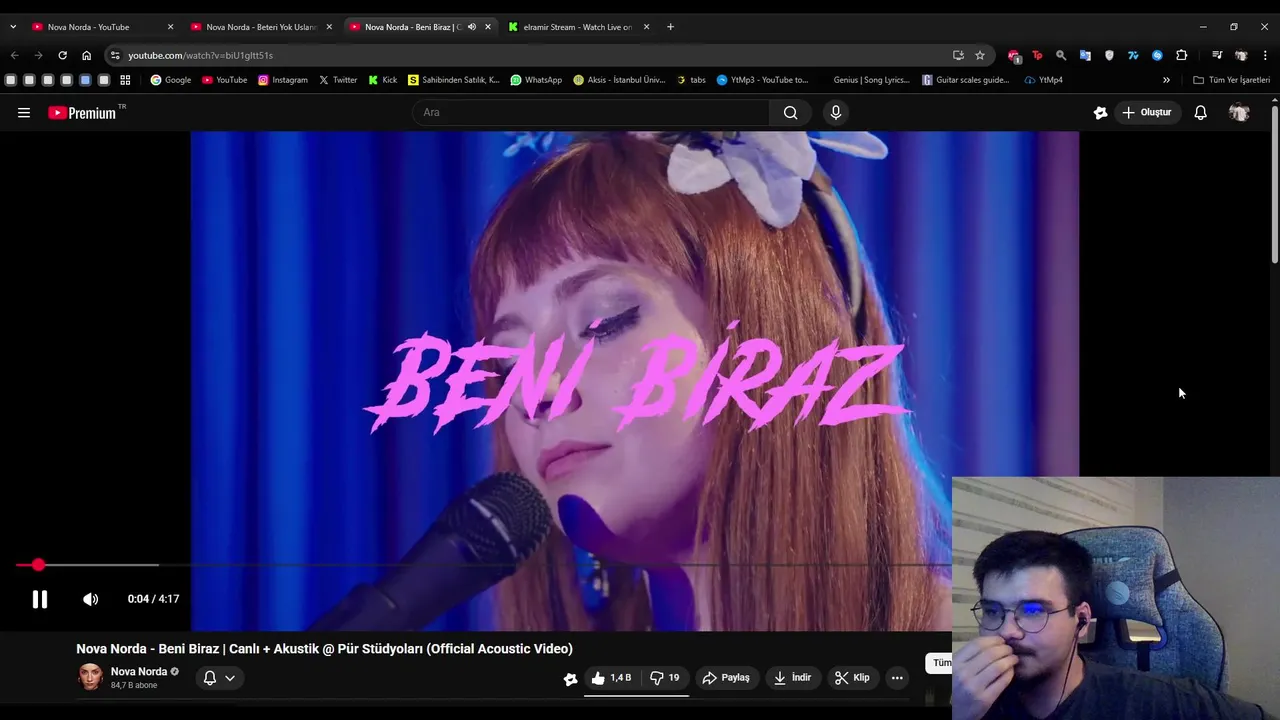Go back to the previous page
1280x720 pixels.
[14, 55]
